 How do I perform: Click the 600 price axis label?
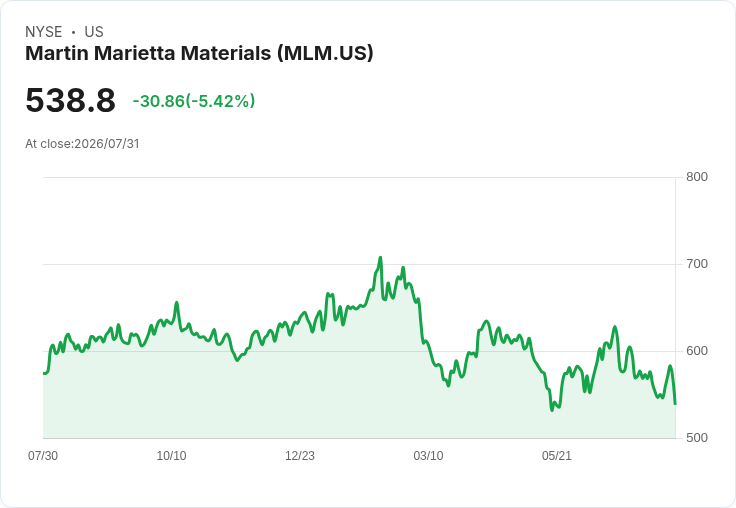tap(697, 351)
